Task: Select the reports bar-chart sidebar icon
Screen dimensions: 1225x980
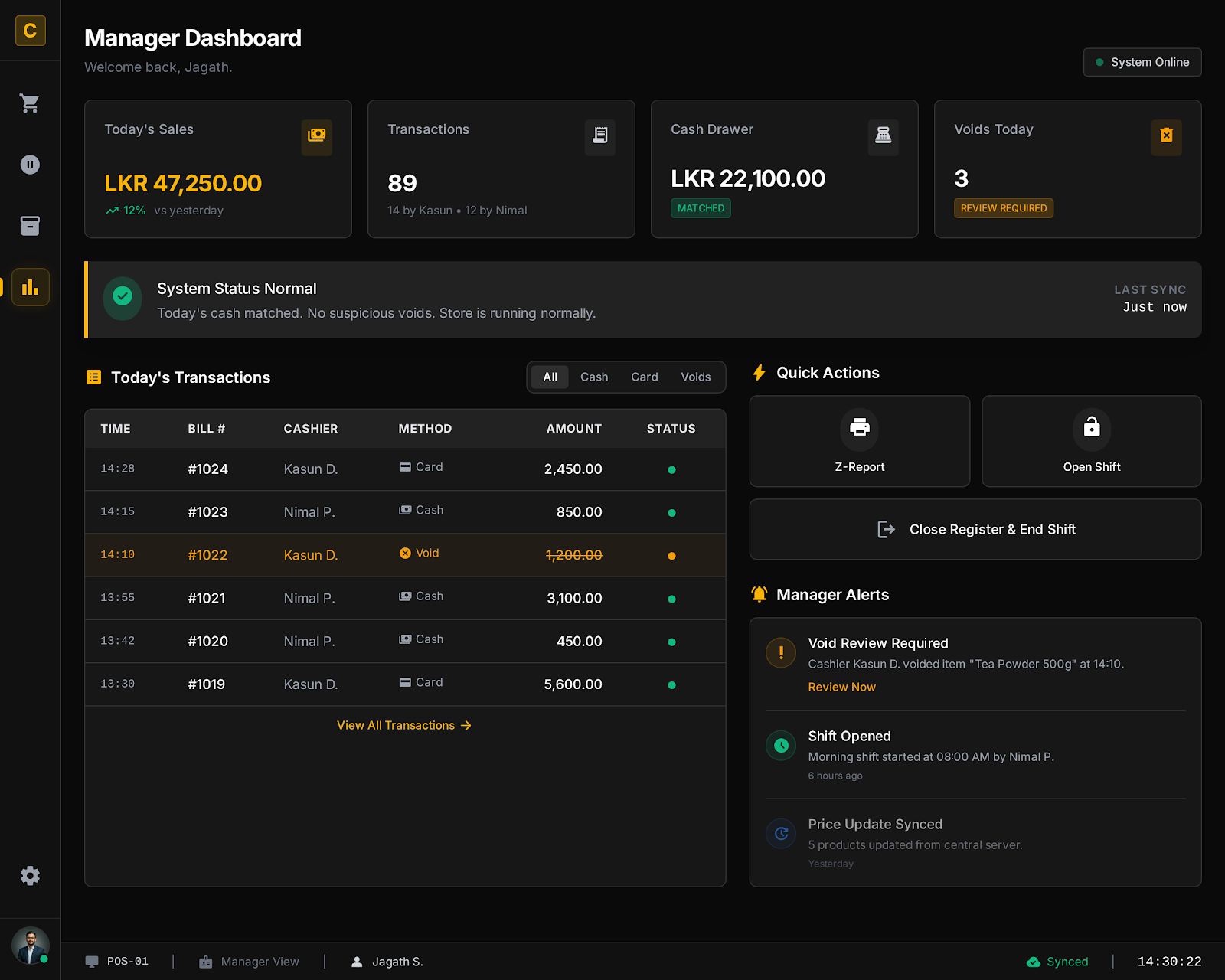Action: 30,286
